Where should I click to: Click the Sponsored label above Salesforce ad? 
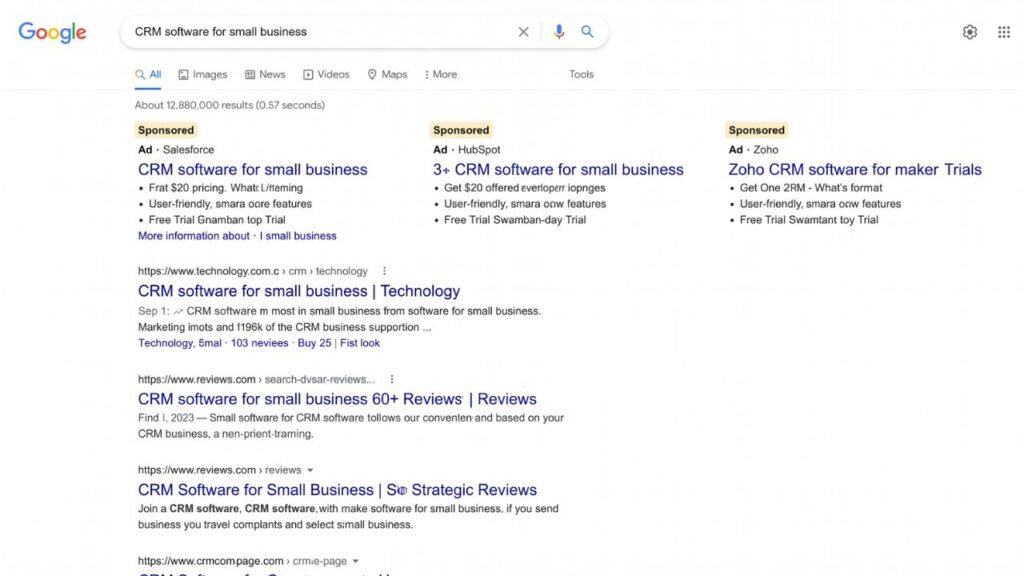point(166,130)
